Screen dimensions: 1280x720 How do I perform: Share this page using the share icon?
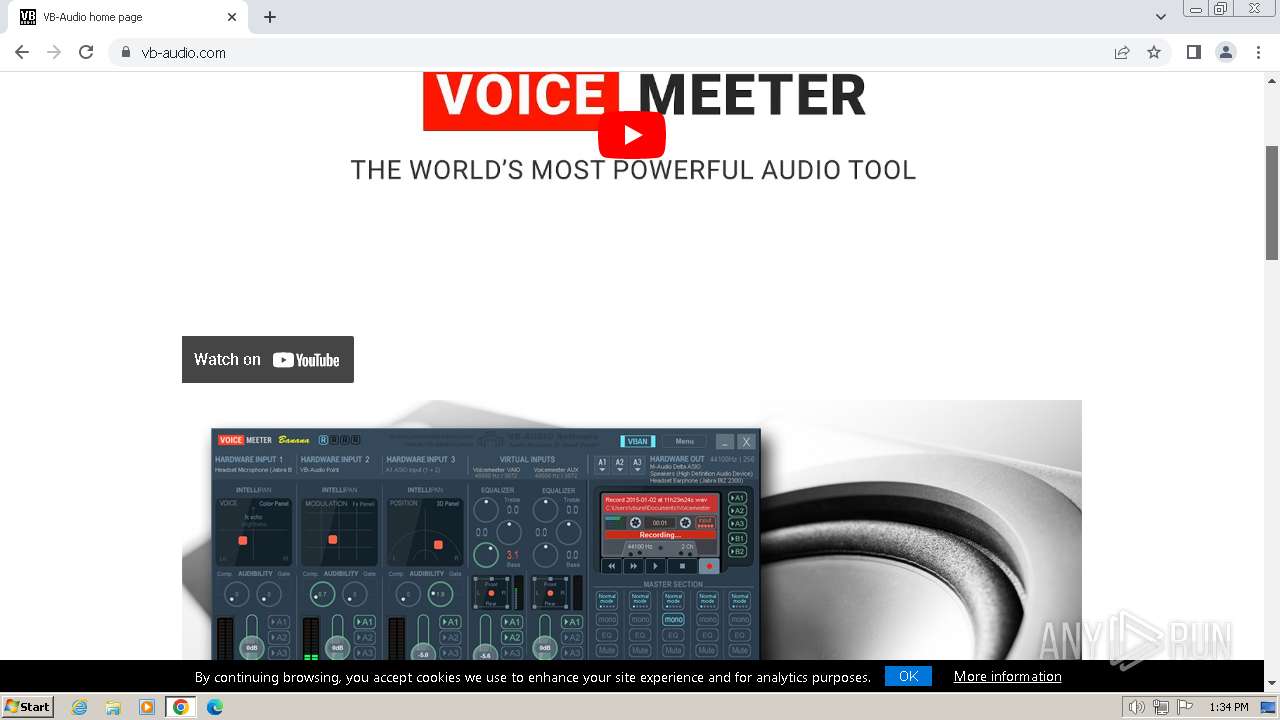1122,52
